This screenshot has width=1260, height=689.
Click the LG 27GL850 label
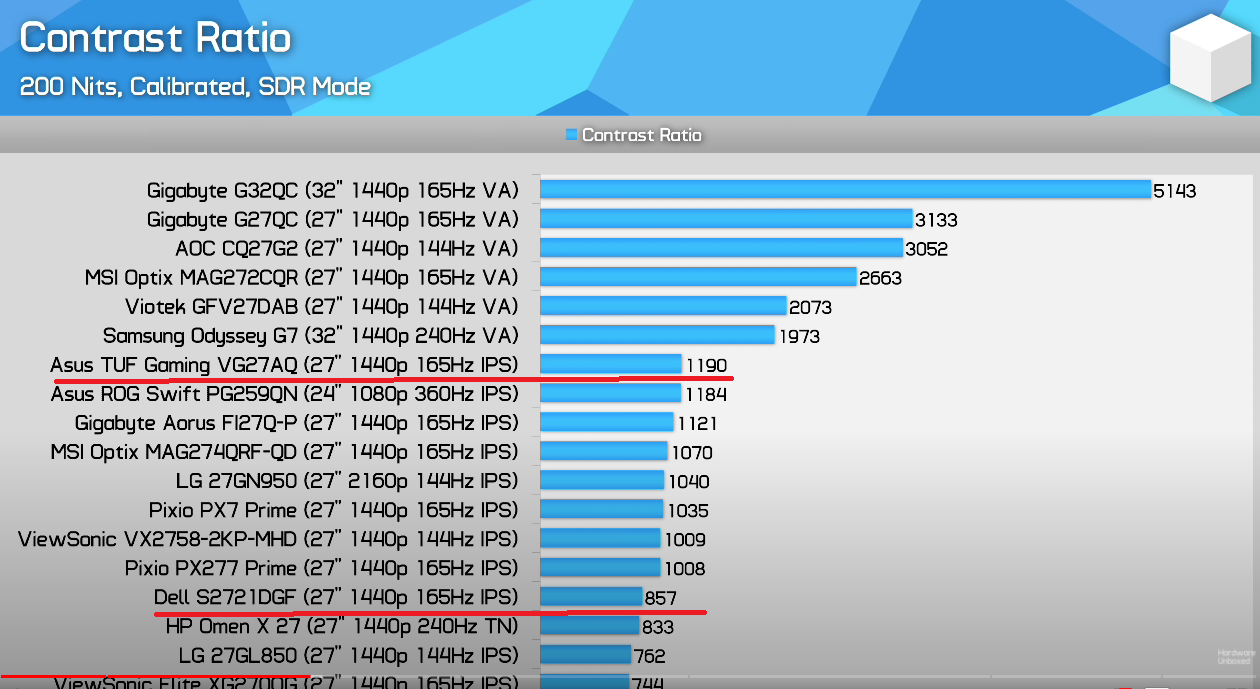(349, 656)
